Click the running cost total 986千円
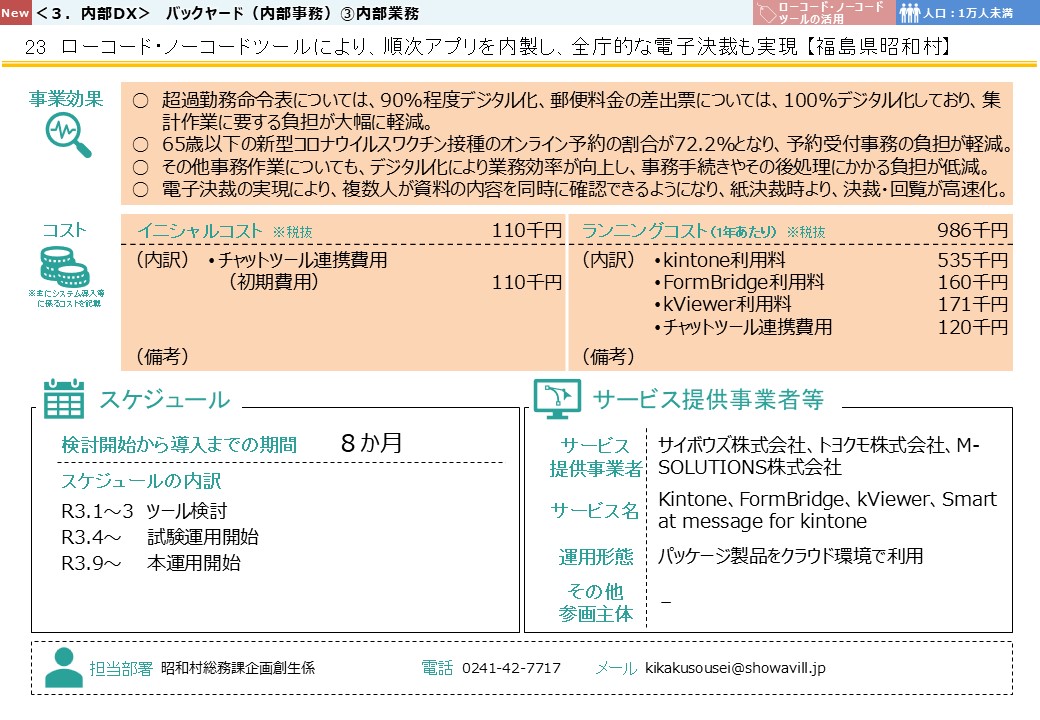Viewport: 1040px width, 720px height. 972,230
